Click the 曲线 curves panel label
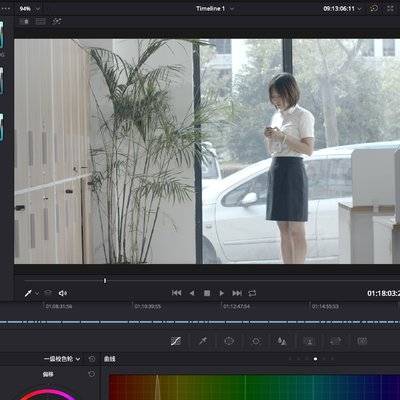Image resolution: width=400 pixels, height=400 pixels. (110, 359)
